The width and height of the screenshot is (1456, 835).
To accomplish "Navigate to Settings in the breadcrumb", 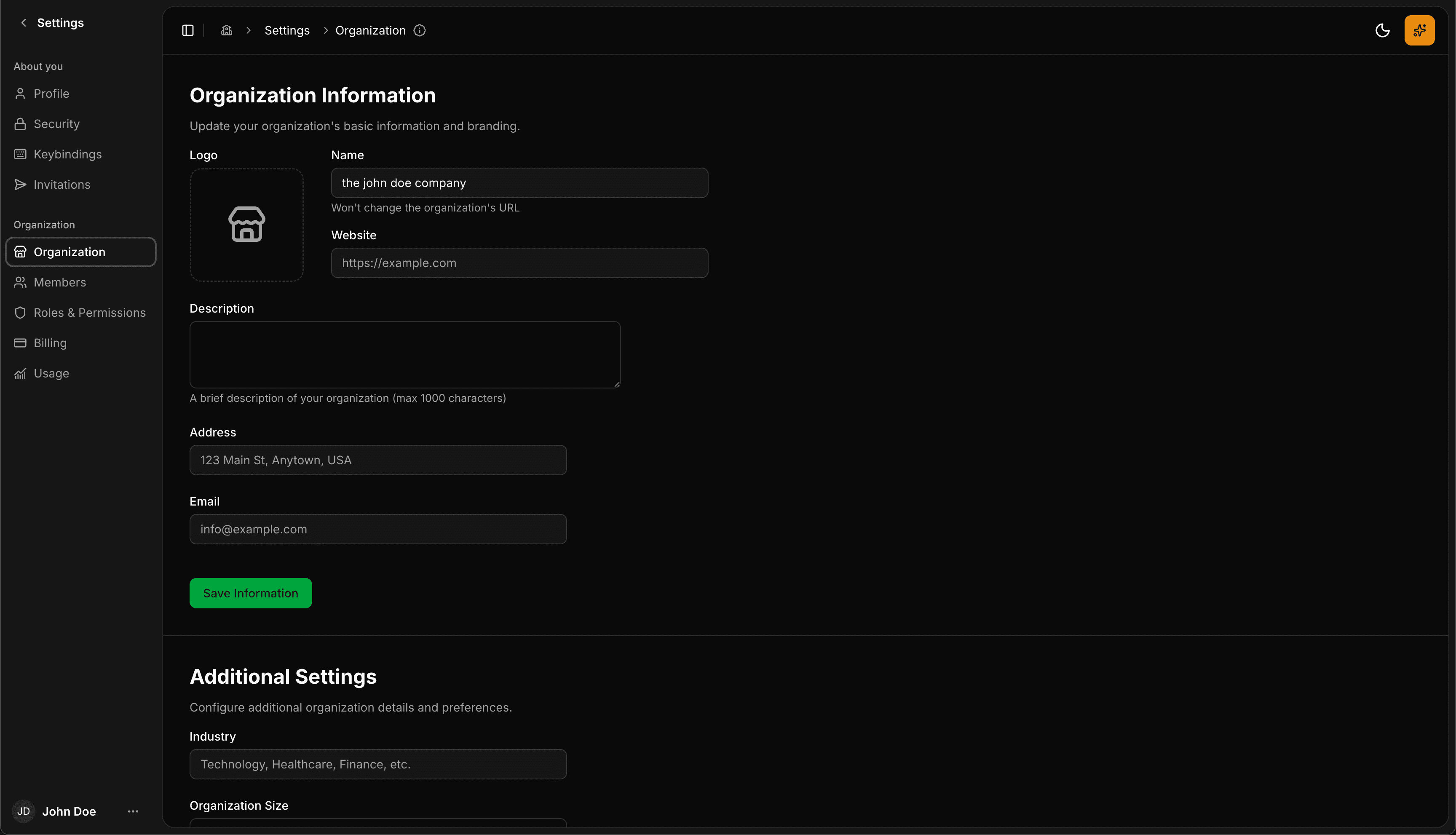I will tap(287, 30).
